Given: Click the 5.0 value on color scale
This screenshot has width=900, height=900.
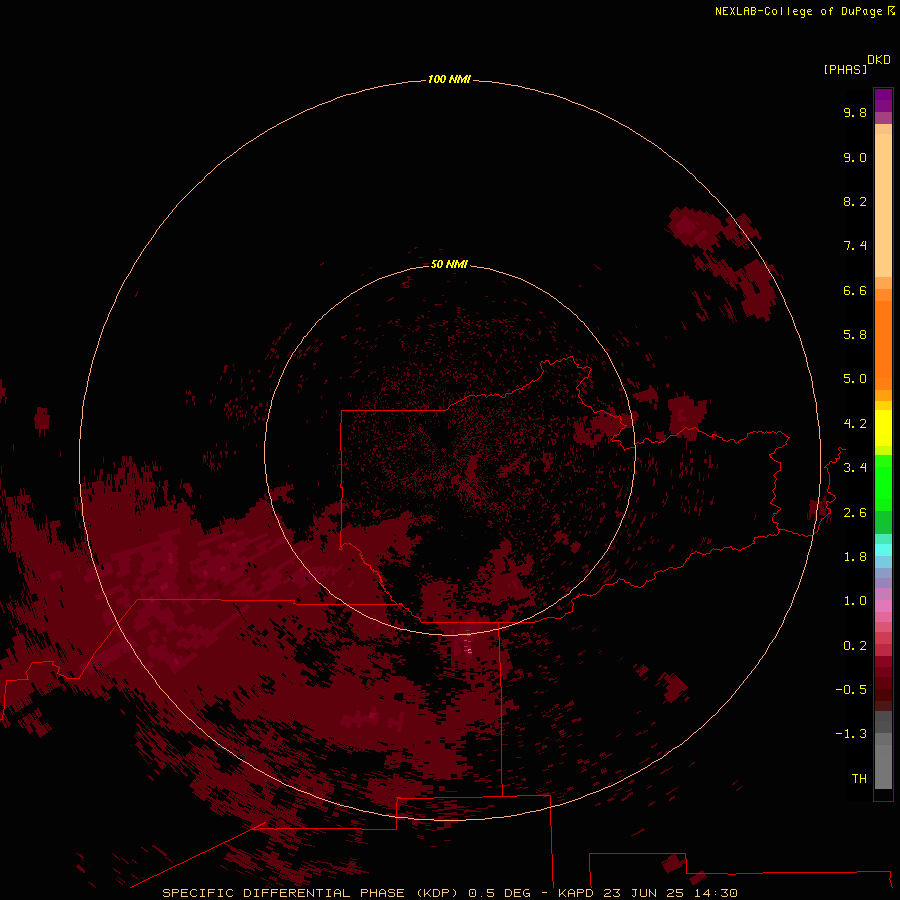Looking at the screenshot, I should click(855, 379).
